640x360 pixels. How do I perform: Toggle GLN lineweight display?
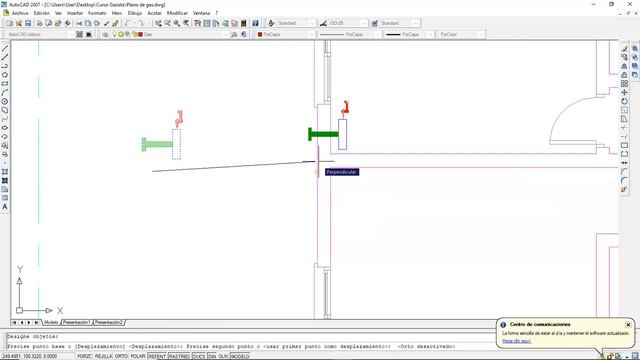pos(223,356)
